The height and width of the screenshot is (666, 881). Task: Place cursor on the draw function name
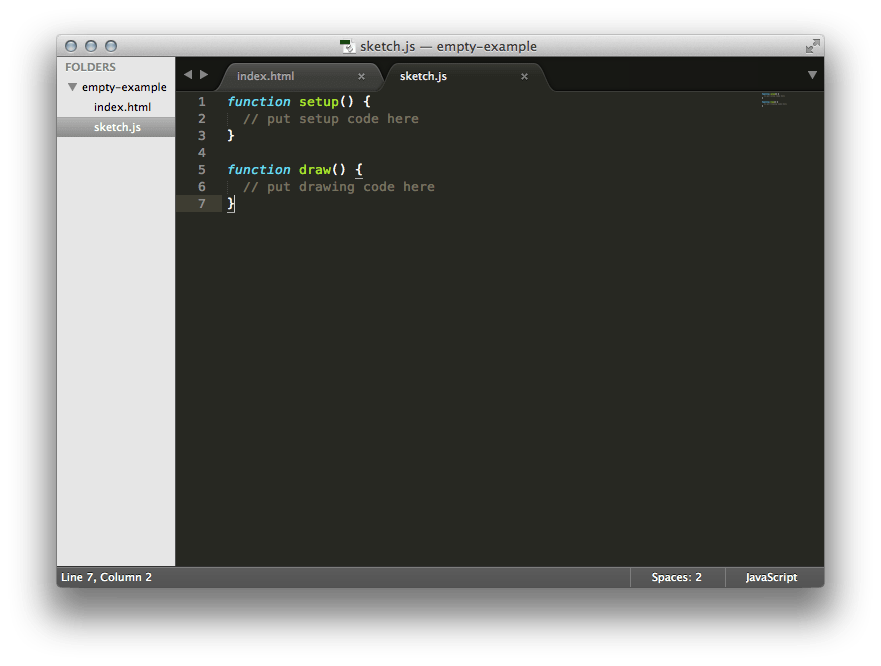(315, 170)
